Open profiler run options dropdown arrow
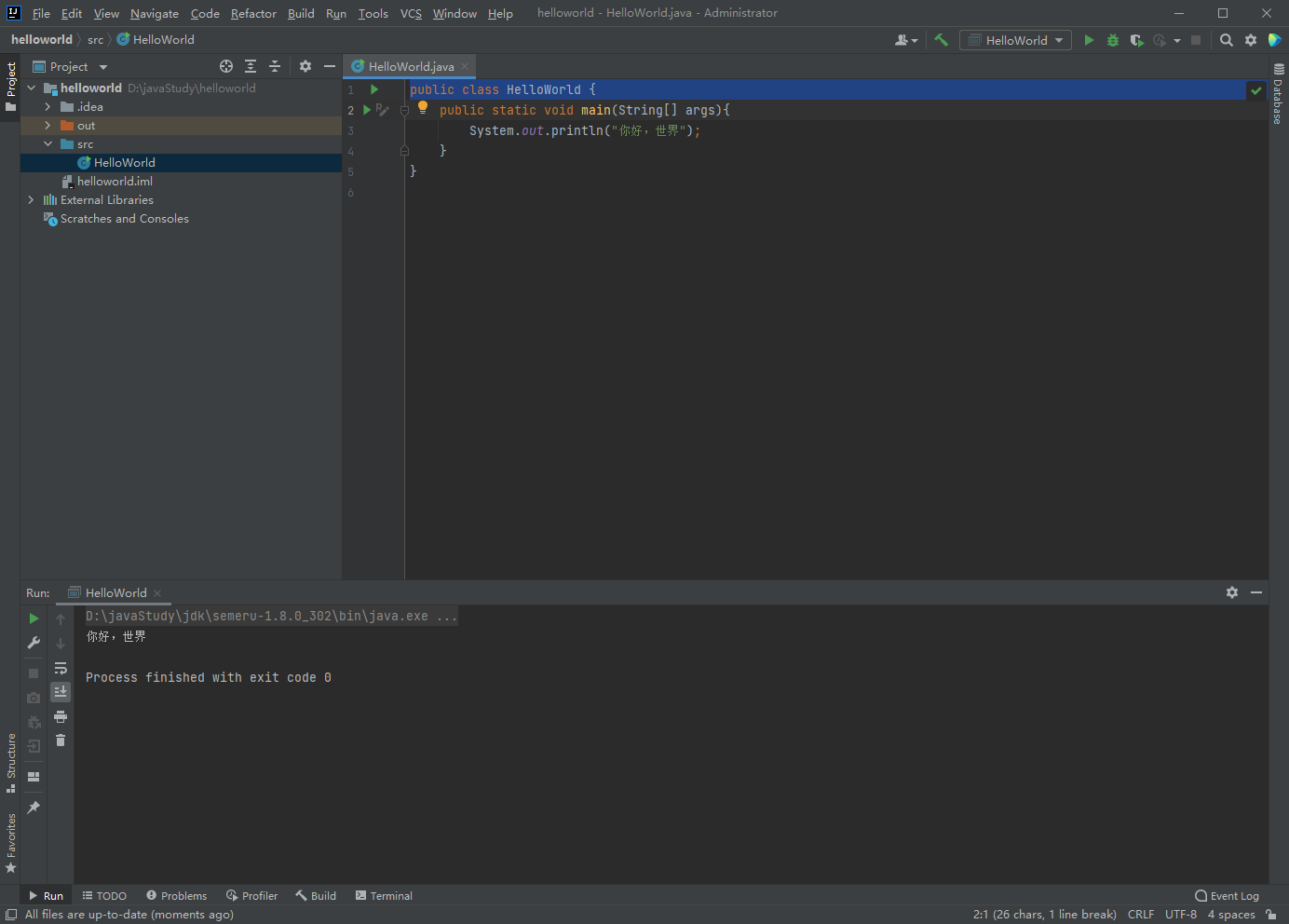 tap(1177, 40)
